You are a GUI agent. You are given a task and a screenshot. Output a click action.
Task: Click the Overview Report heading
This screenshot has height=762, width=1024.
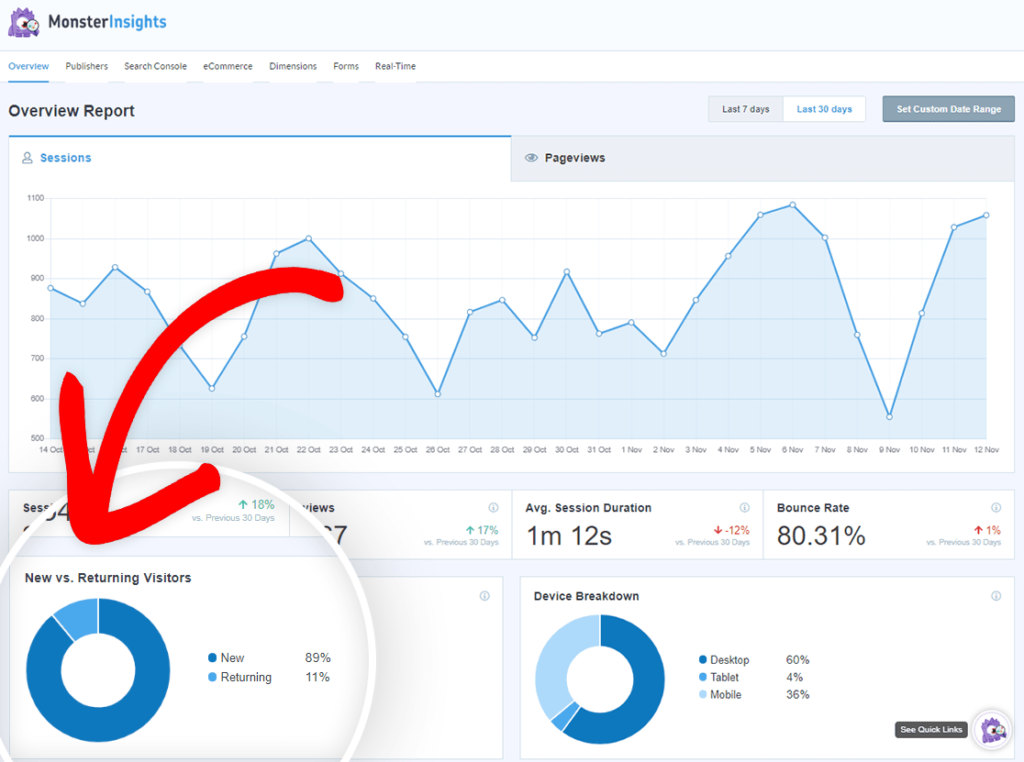click(x=71, y=111)
